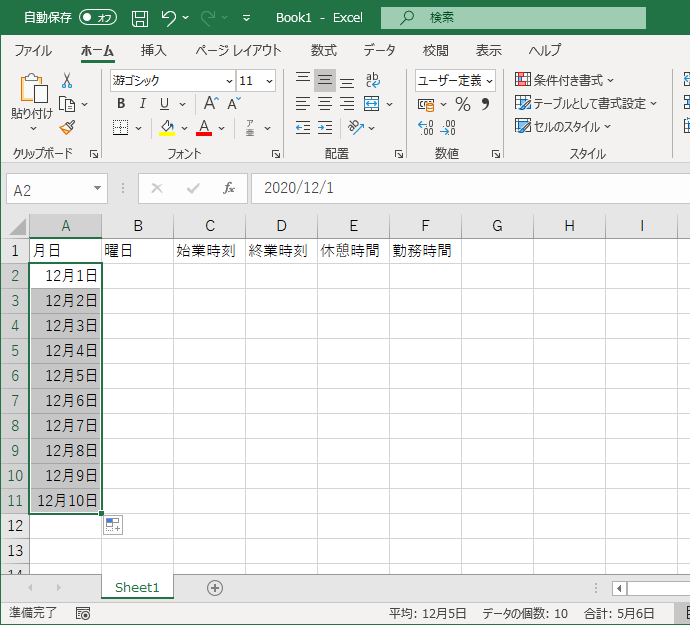This screenshot has height=625, width=690.
Task: Click the Decrease Decimal icon
Action: coord(448,128)
